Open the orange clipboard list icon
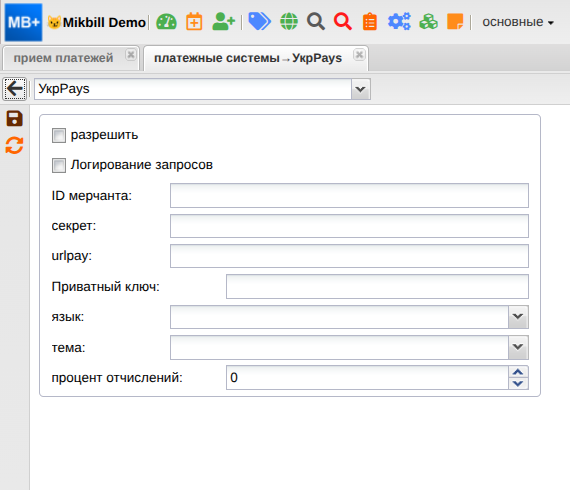The height and width of the screenshot is (490, 570). [x=370, y=22]
